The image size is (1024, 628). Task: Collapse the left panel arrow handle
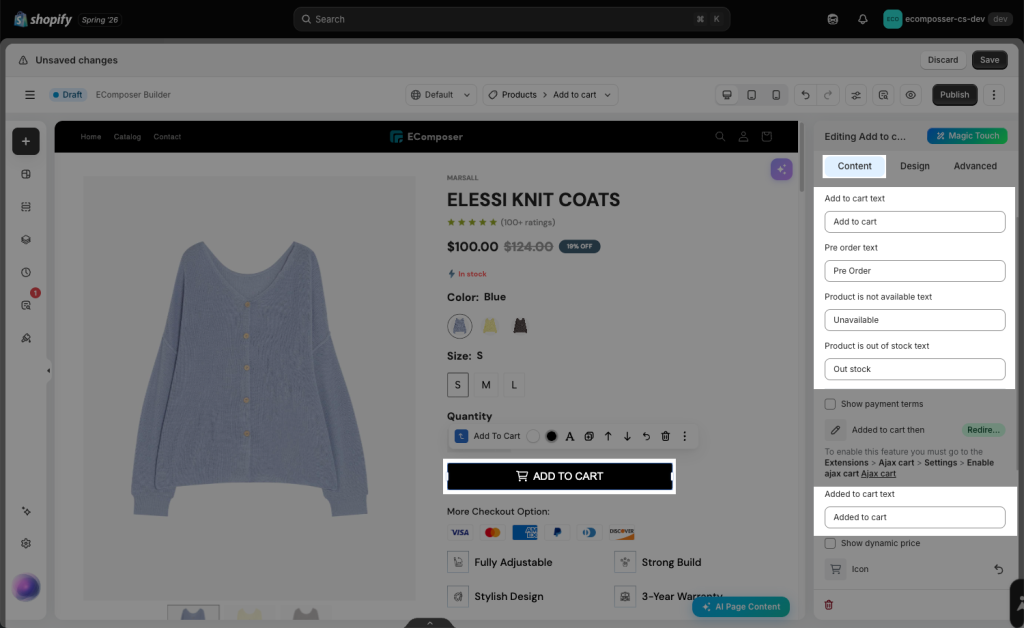pos(48,371)
